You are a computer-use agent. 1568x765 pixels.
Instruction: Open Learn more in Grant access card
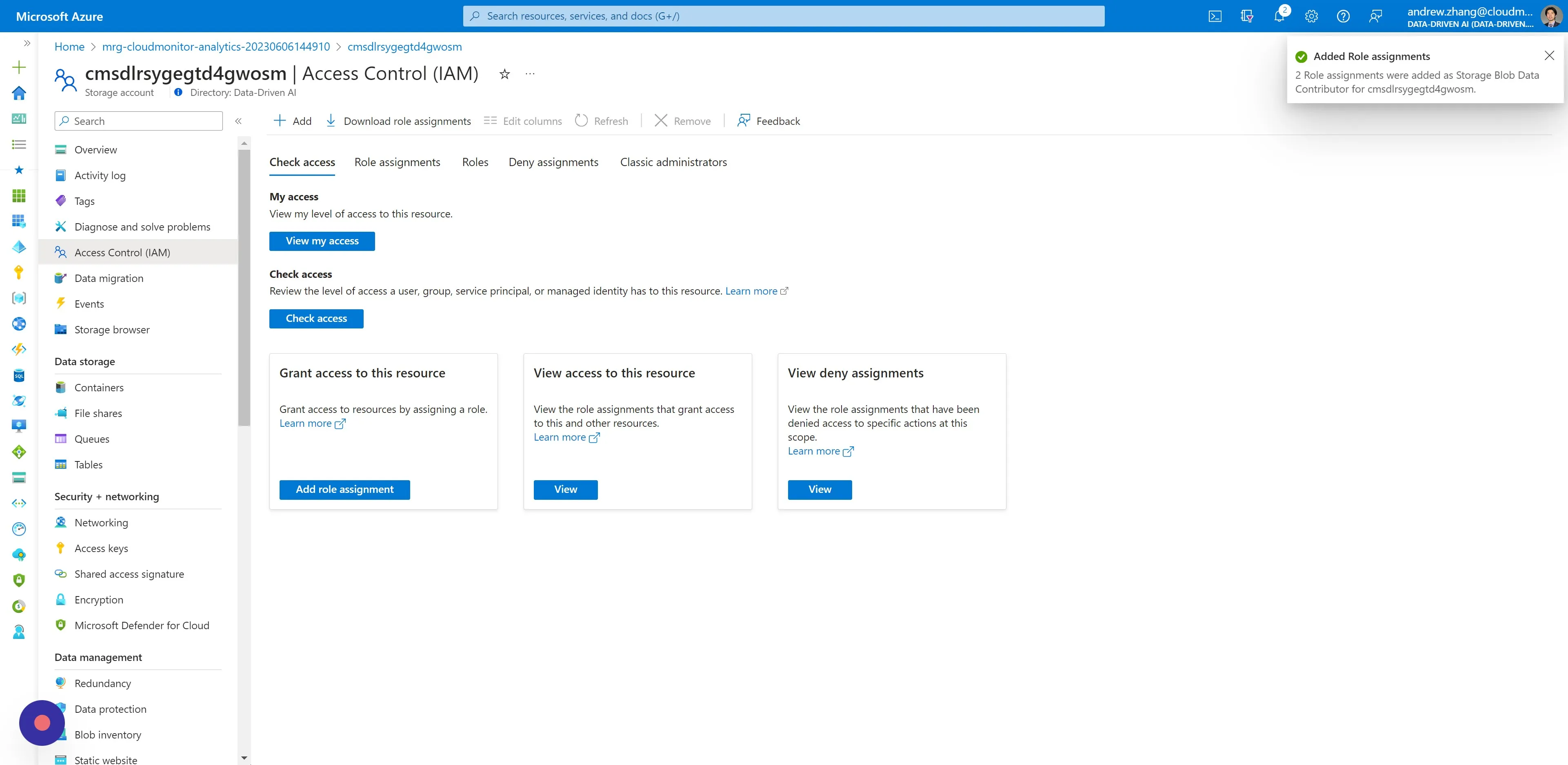pos(312,424)
